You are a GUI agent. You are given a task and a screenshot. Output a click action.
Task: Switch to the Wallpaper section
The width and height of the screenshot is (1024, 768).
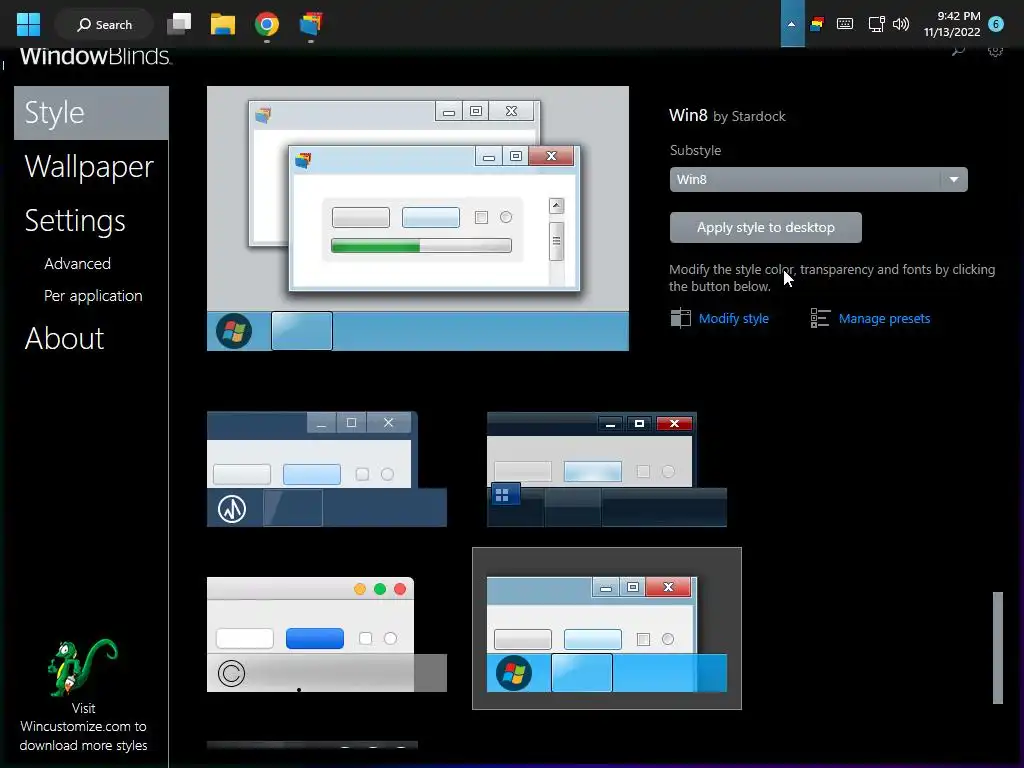coord(89,167)
